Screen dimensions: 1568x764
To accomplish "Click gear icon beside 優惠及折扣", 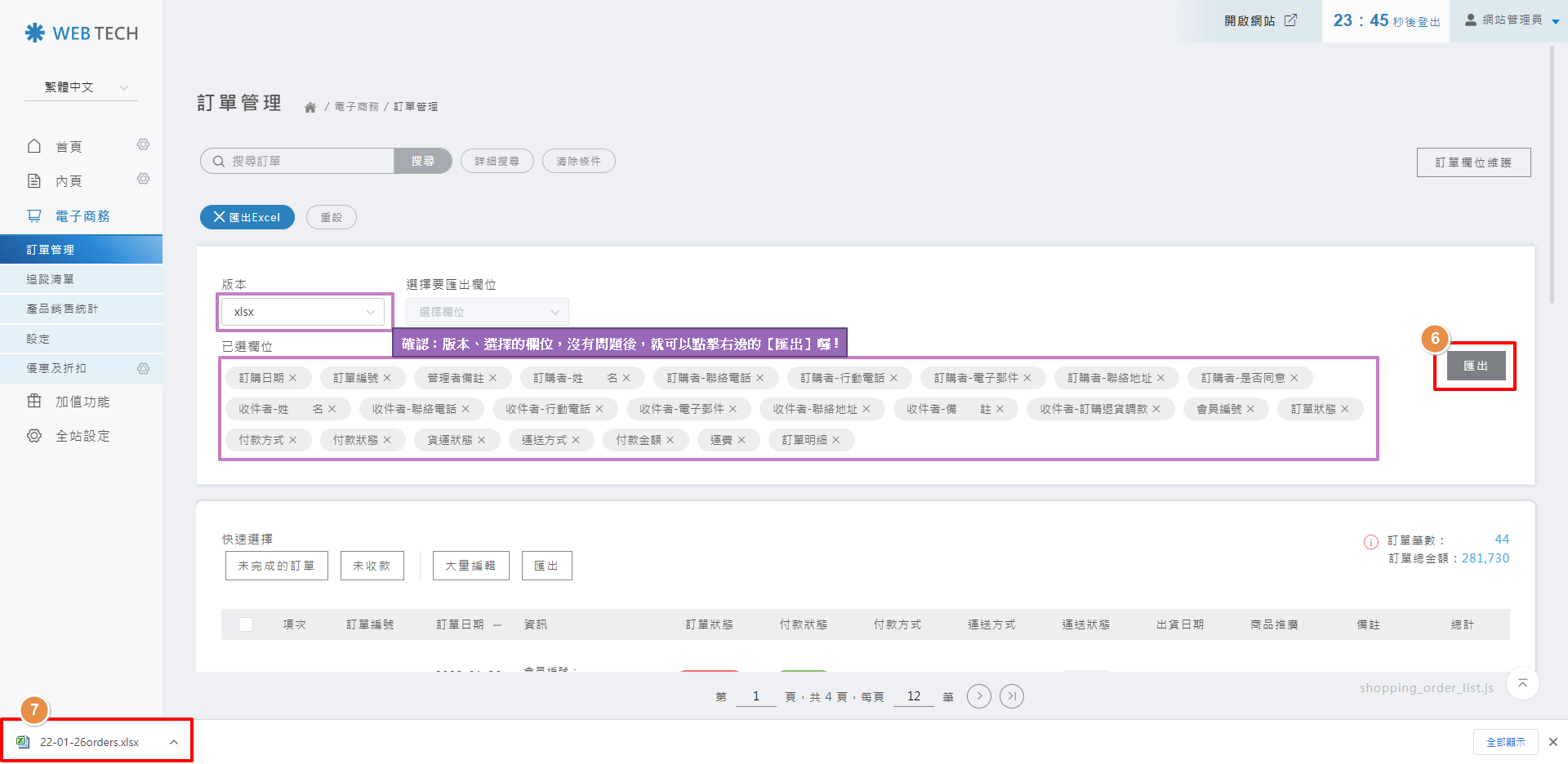I will pos(143,369).
